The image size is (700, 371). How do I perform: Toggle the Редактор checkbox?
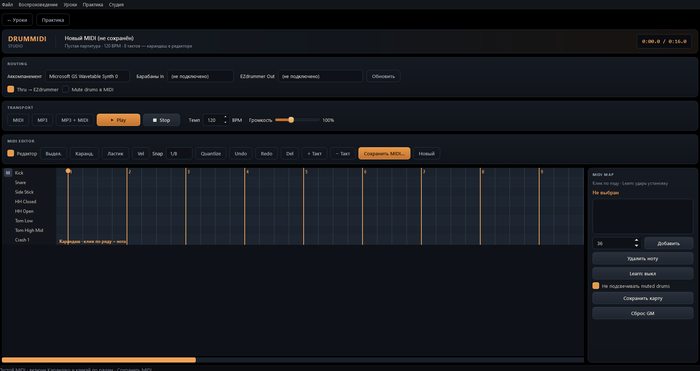coord(11,153)
